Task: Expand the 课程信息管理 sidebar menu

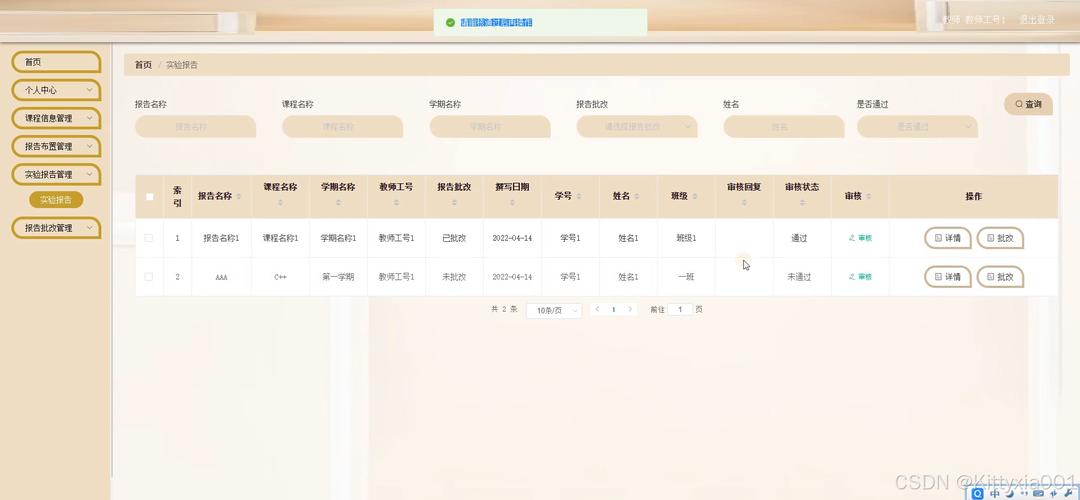Action: 56,118
